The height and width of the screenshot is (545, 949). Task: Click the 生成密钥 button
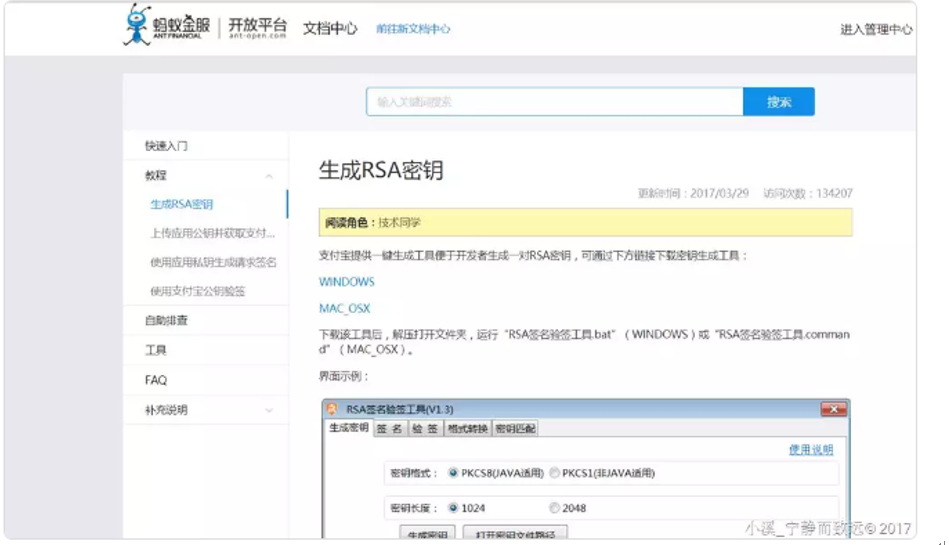427,533
